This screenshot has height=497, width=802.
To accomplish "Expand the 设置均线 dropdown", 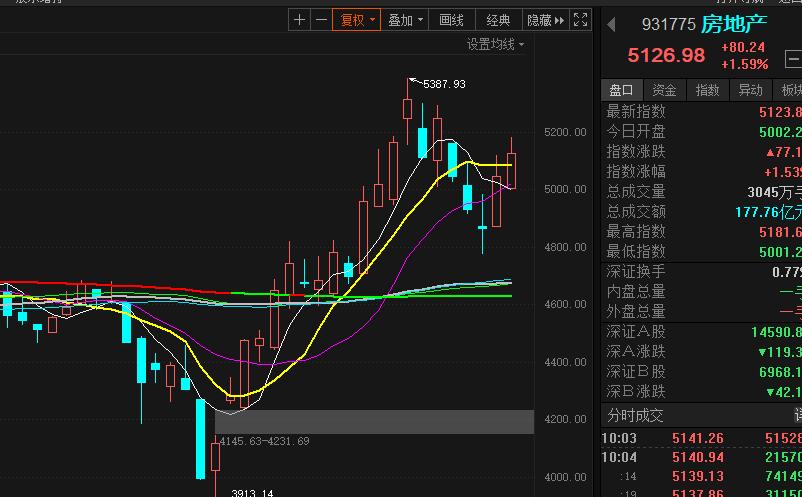I will (495, 44).
